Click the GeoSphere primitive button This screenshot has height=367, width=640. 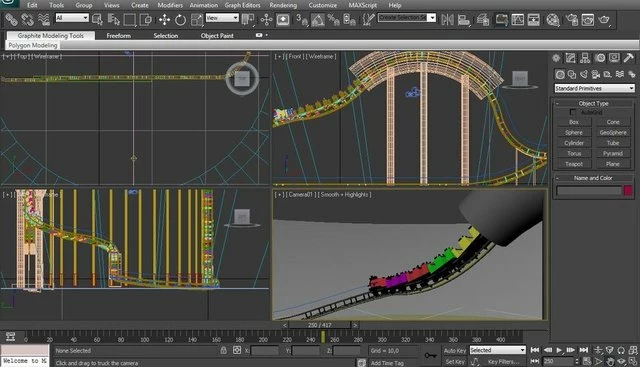point(613,132)
